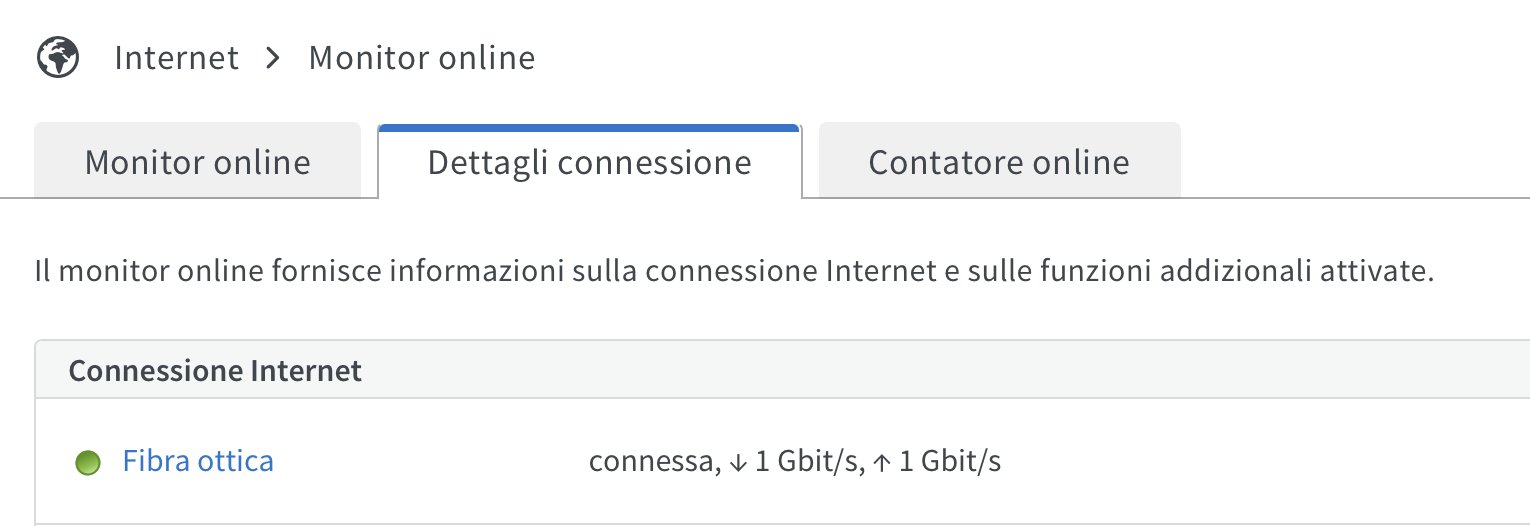Go to the Internet breadcrumb section

point(177,58)
